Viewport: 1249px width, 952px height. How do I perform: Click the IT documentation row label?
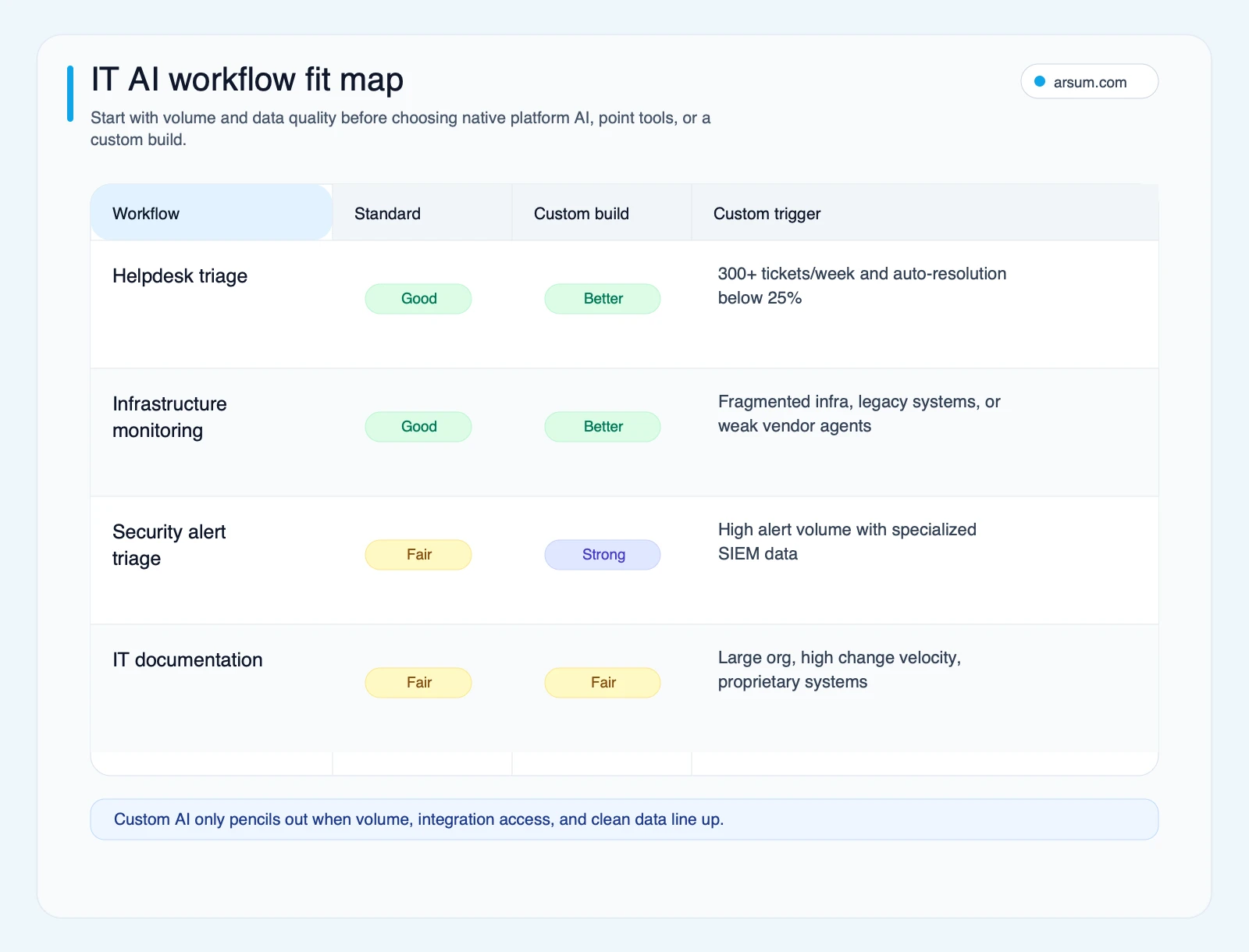[x=187, y=660]
